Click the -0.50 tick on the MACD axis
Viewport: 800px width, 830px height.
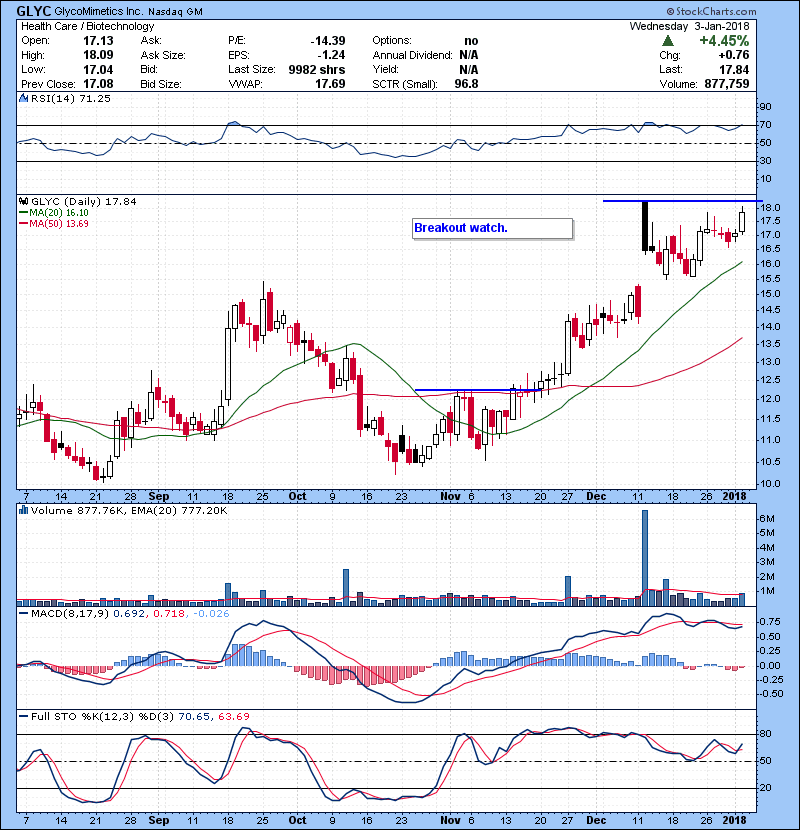pos(771,694)
